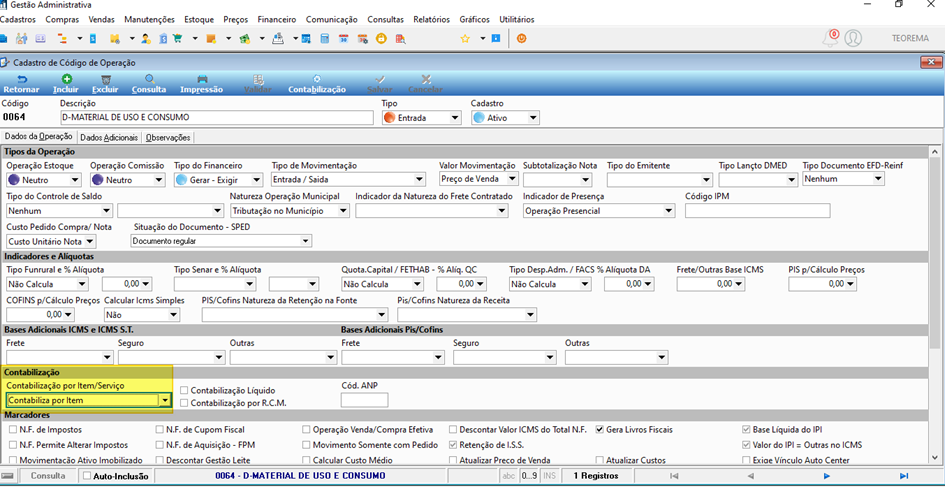Click the TEOREMA user label

click(x=910, y=38)
